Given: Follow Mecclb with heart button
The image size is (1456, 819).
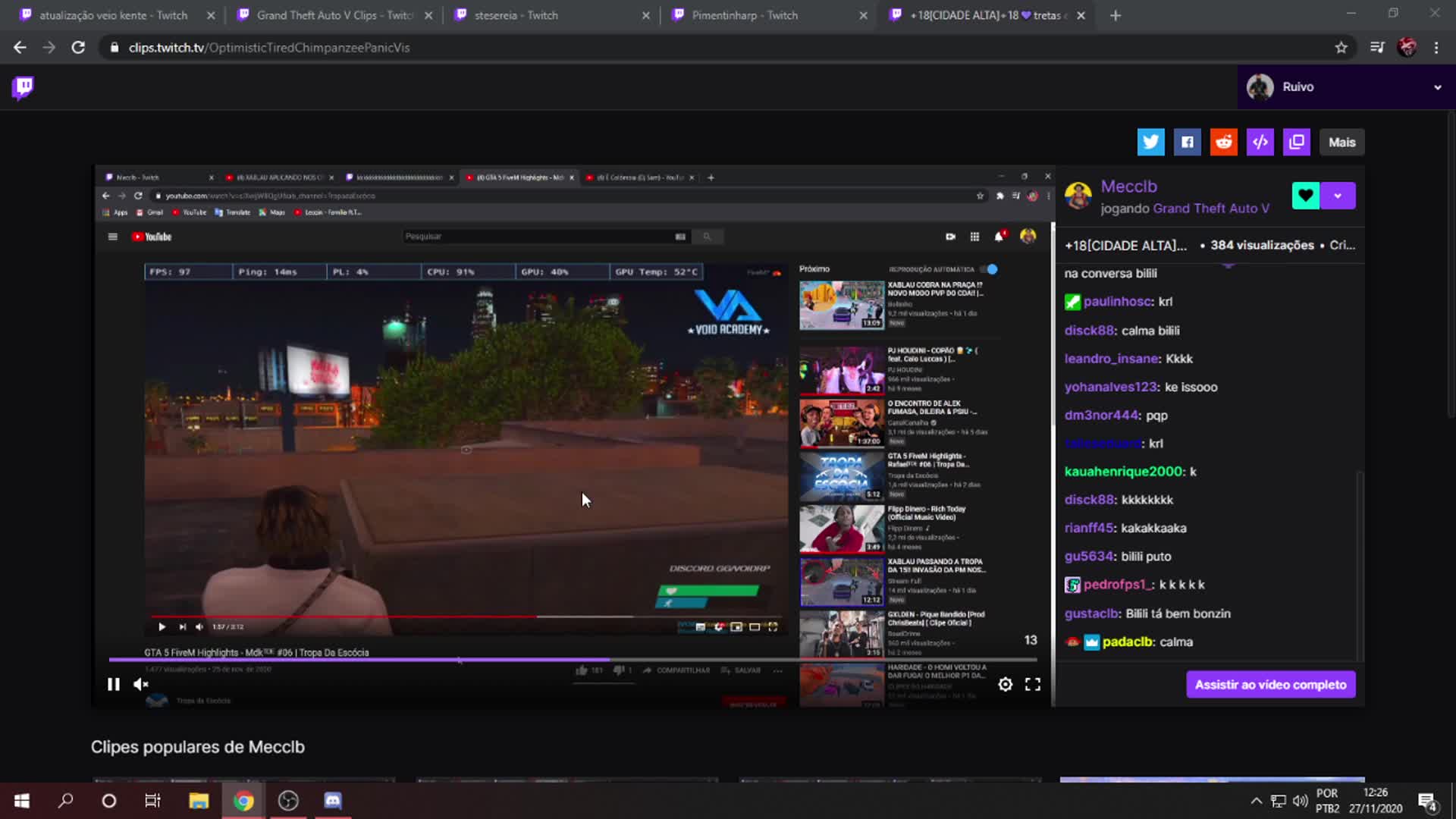Looking at the screenshot, I should coord(1305,196).
